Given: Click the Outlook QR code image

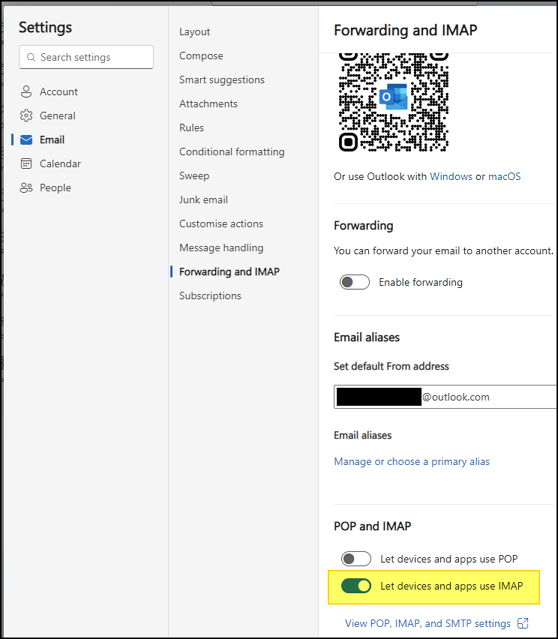Looking at the screenshot, I should click(x=393, y=102).
